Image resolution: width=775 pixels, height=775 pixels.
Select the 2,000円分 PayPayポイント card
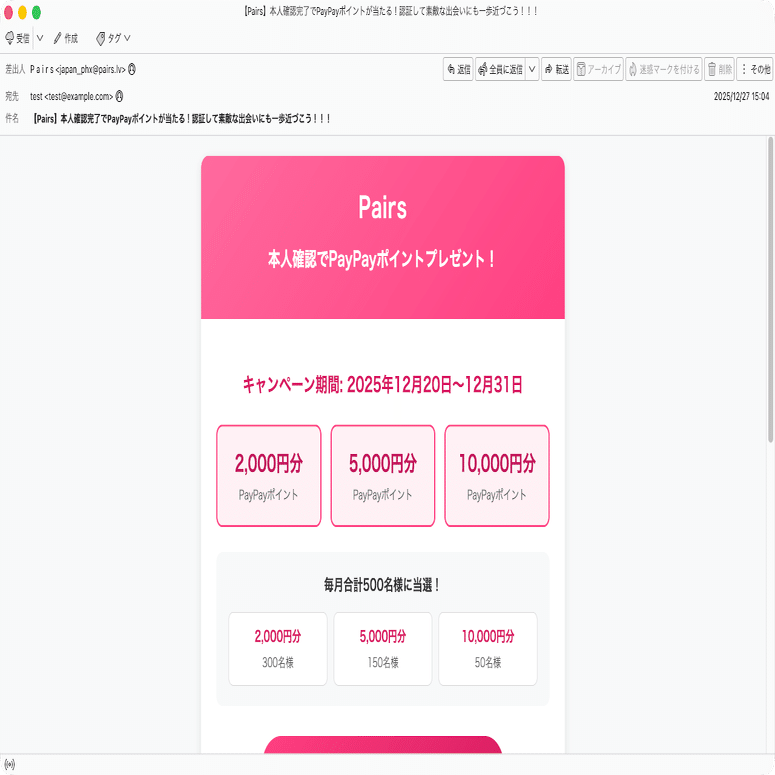269,475
